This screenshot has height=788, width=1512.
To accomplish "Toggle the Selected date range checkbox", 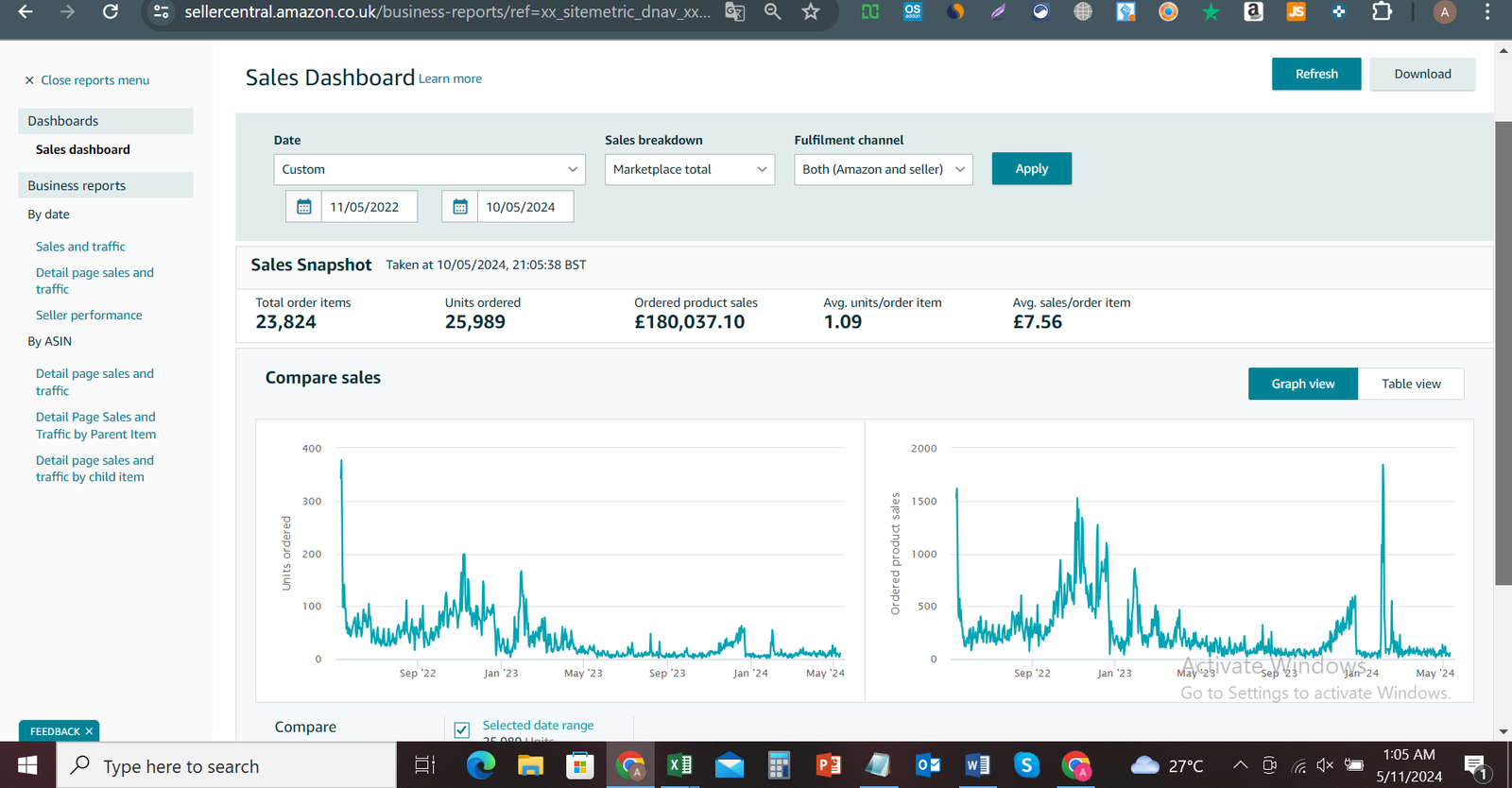I will tap(462, 729).
